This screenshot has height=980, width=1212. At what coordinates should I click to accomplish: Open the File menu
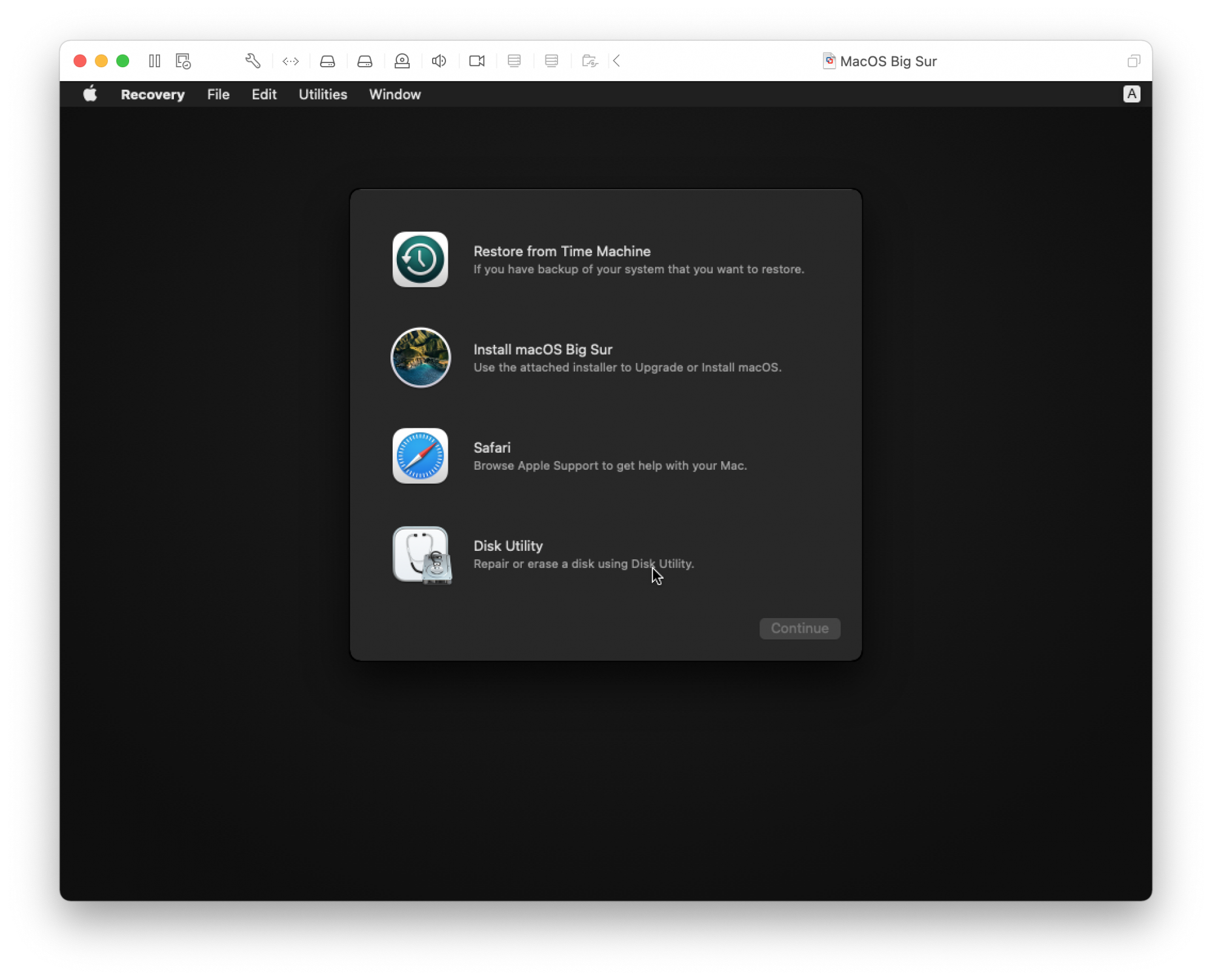[218, 95]
